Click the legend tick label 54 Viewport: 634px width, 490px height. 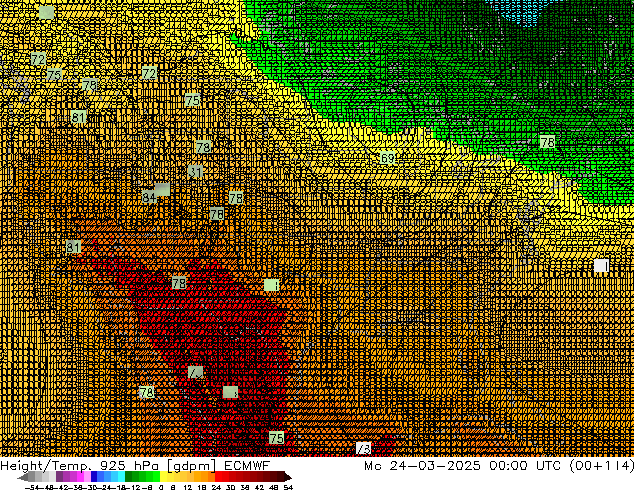tap(288, 487)
